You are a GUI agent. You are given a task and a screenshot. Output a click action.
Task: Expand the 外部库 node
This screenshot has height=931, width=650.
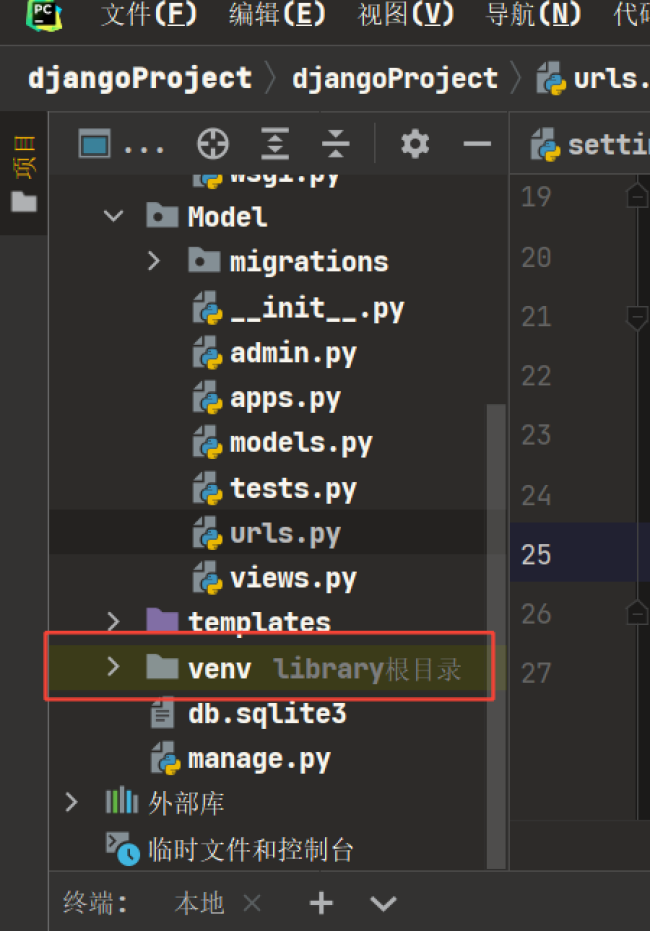click(71, 802)
